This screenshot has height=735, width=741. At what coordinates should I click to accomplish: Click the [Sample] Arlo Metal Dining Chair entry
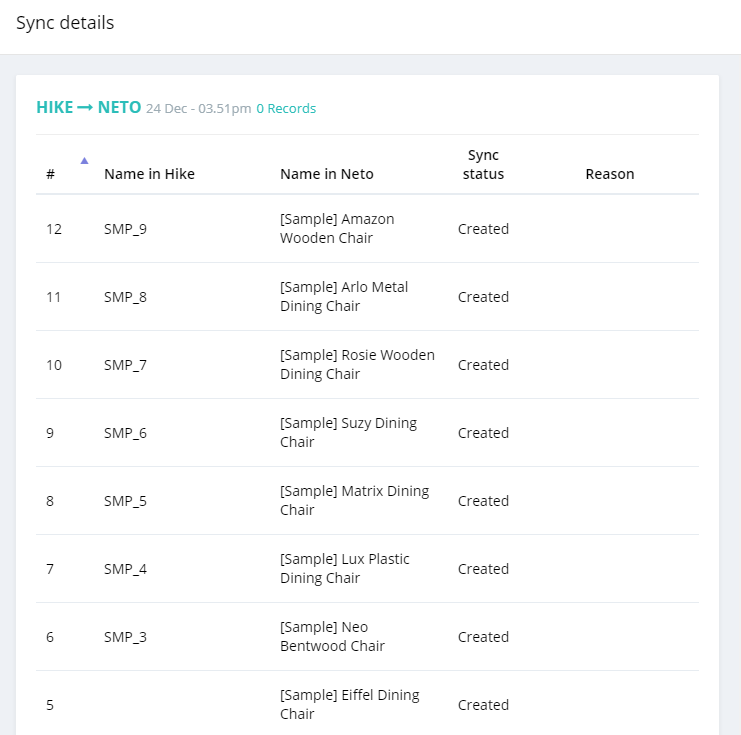pyautogui.click(x=344, y=296)
